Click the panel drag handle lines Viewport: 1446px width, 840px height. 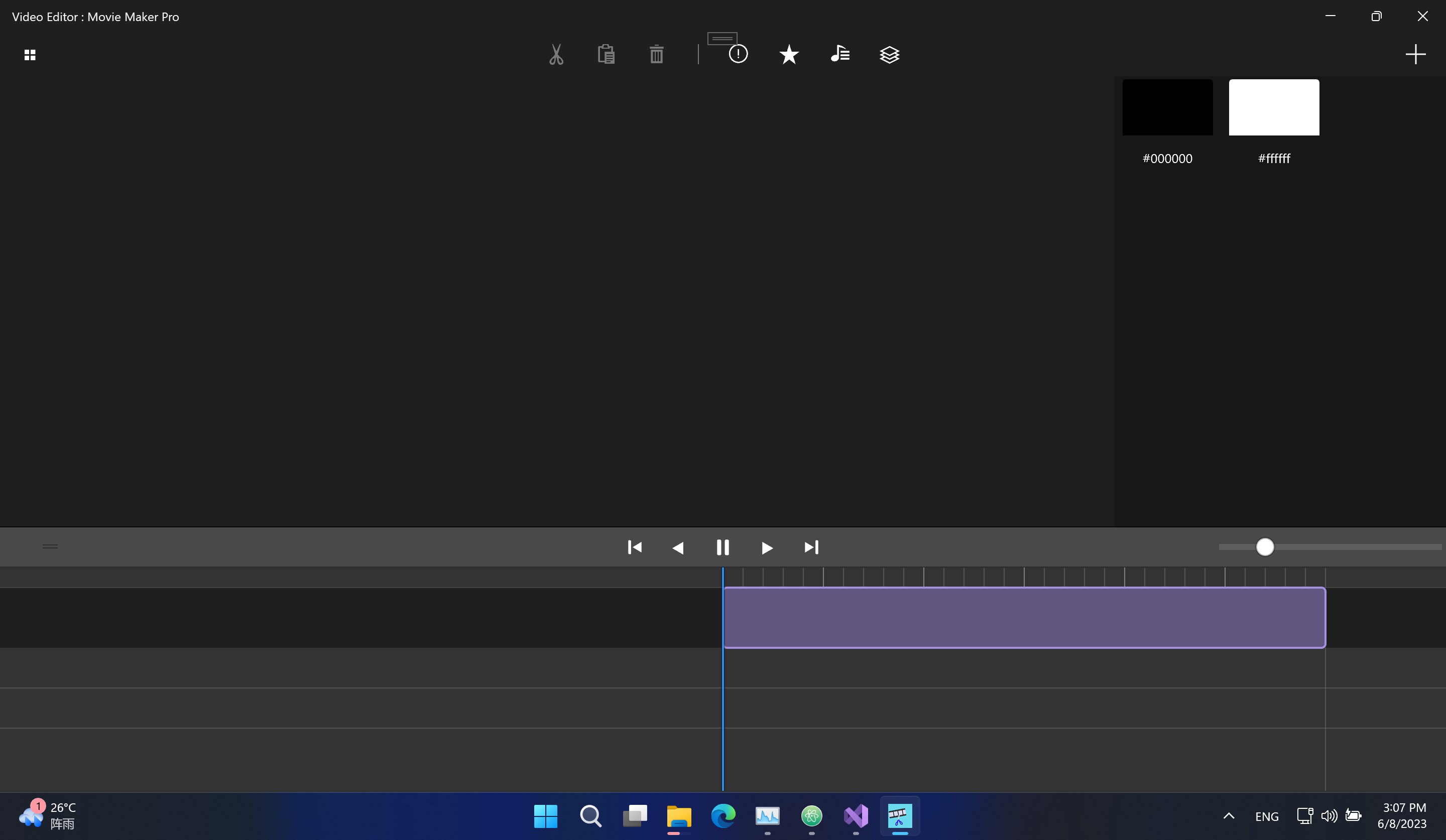(x=50, y=546)
